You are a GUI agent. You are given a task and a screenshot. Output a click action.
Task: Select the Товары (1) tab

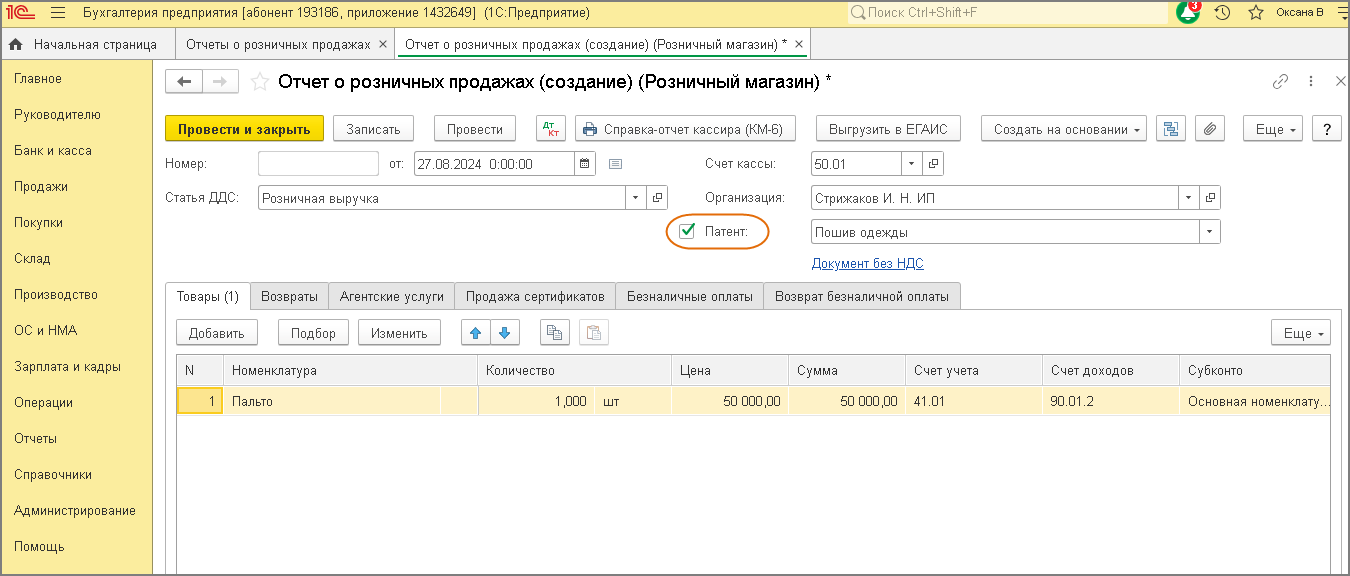tap(207, 296)
